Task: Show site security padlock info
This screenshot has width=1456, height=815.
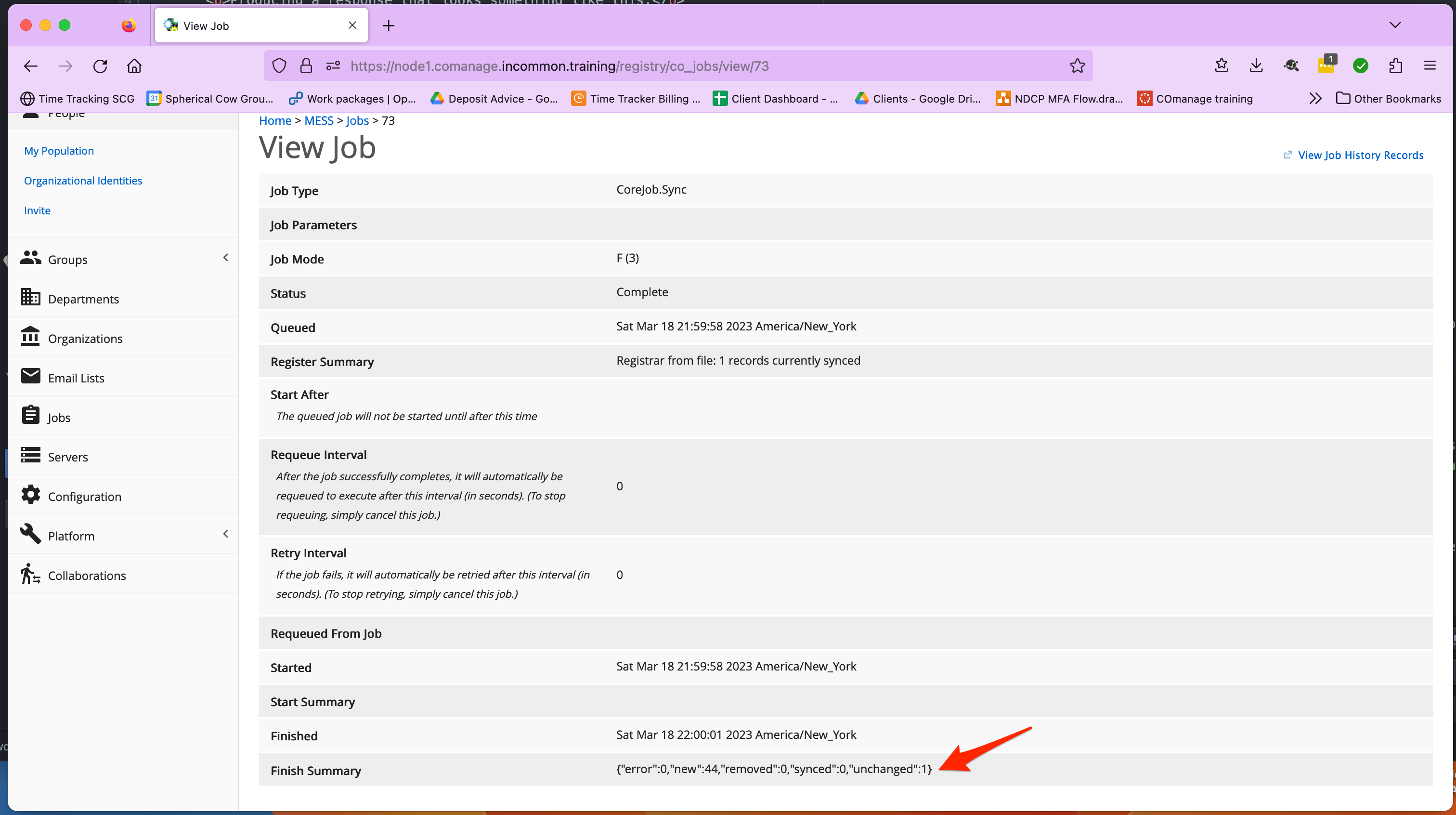Action: (x=306, y=66)
